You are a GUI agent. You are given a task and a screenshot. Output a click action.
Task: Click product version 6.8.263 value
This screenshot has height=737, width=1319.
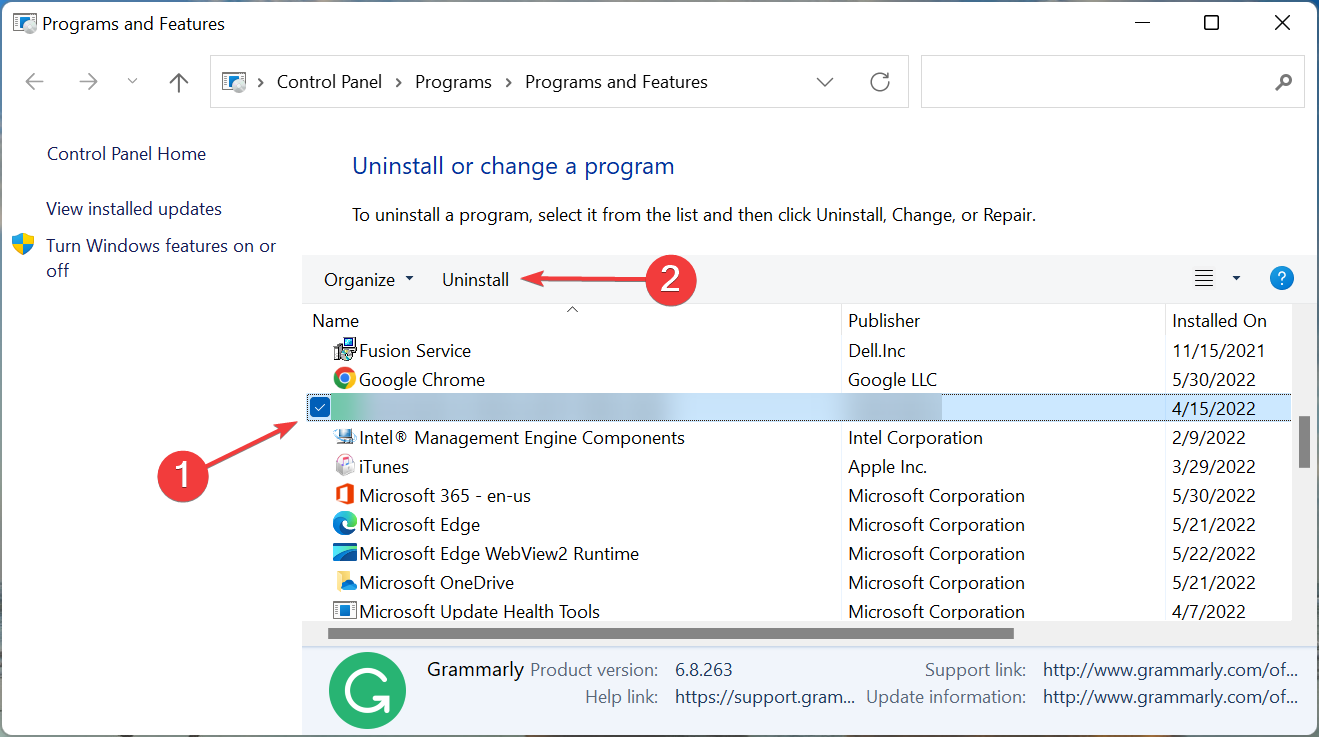(704, 670)
